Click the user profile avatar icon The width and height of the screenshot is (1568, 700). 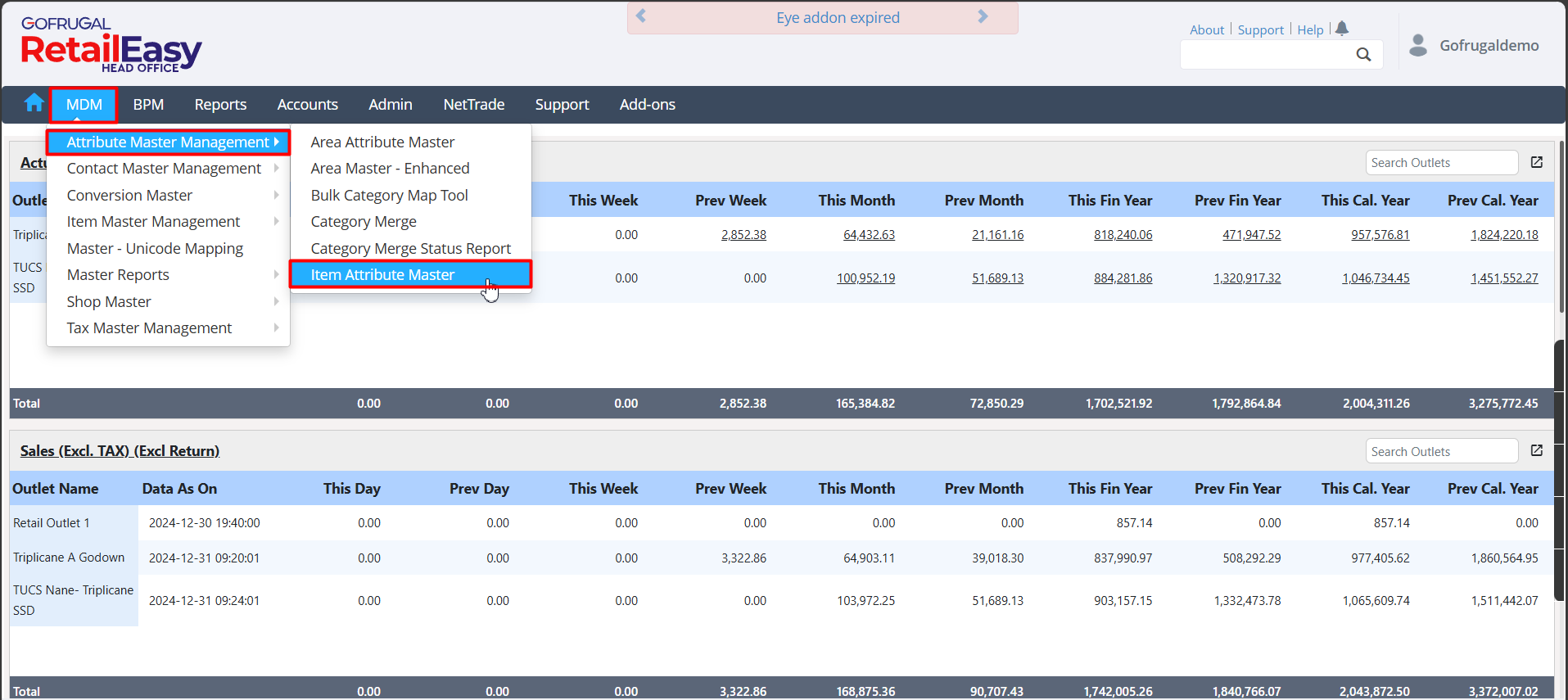[x=1418, y=45]
